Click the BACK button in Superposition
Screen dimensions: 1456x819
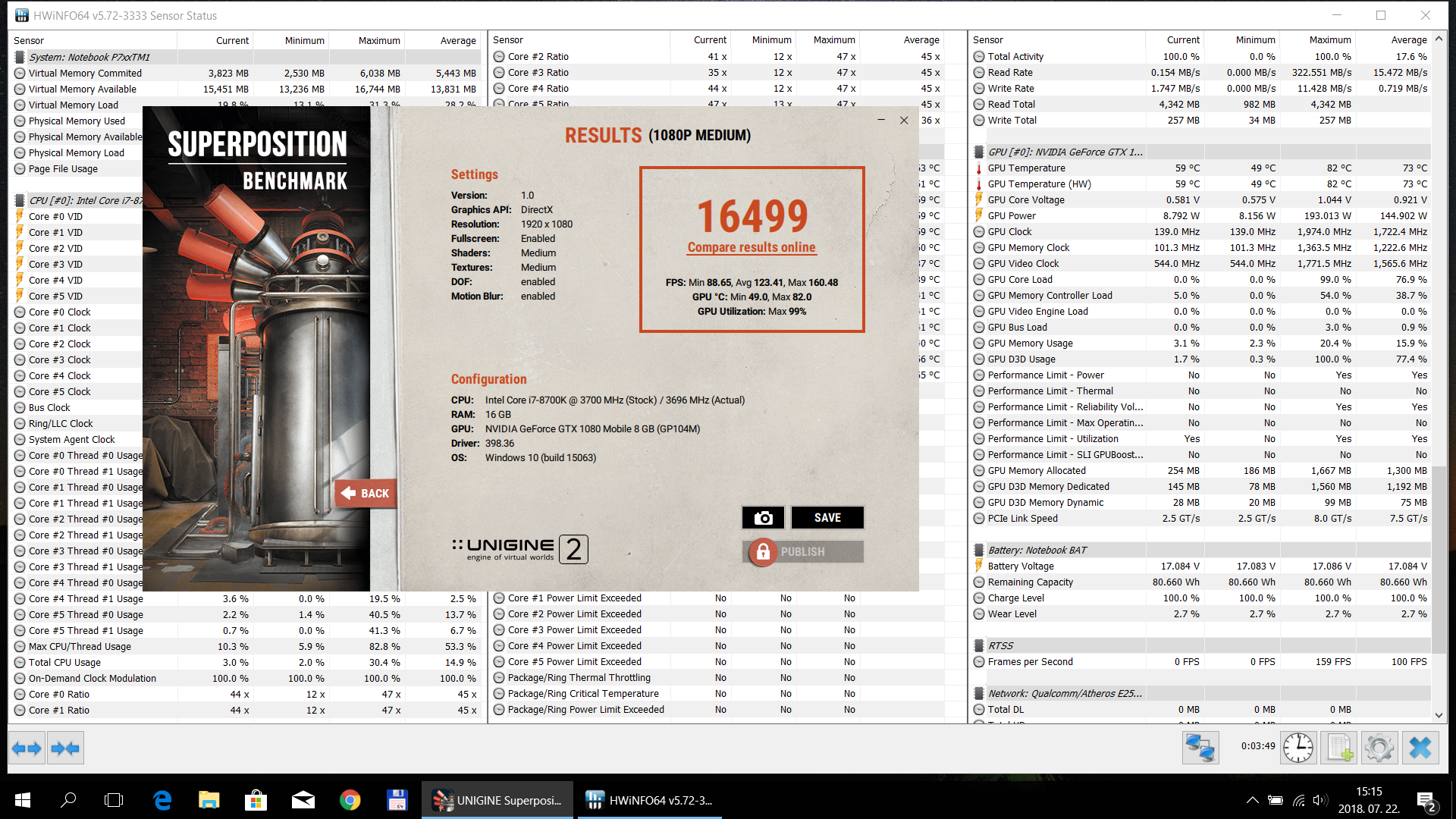click(x=366, y=494)
